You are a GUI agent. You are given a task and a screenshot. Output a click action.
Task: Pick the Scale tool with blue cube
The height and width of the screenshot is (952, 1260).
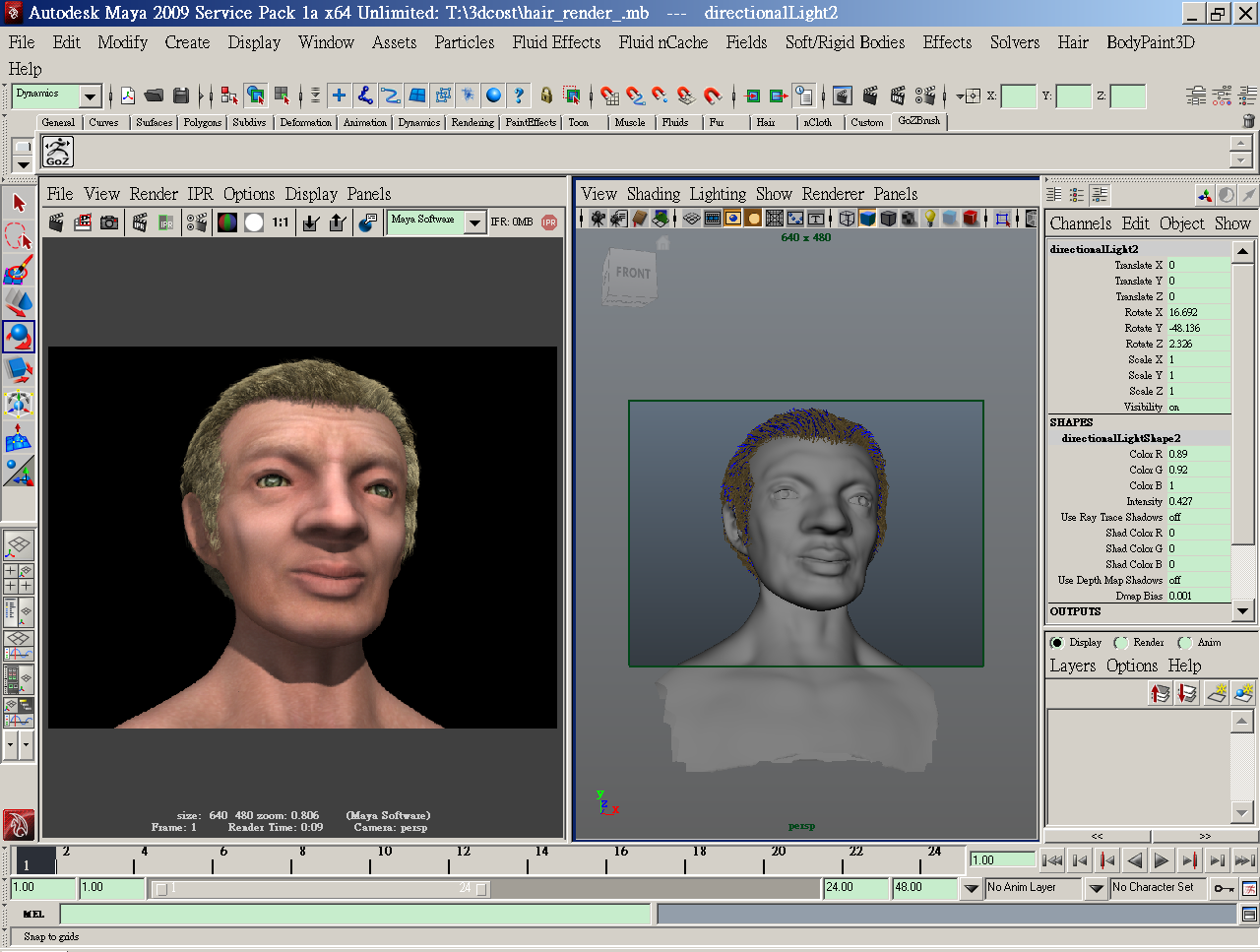[19, 370]
